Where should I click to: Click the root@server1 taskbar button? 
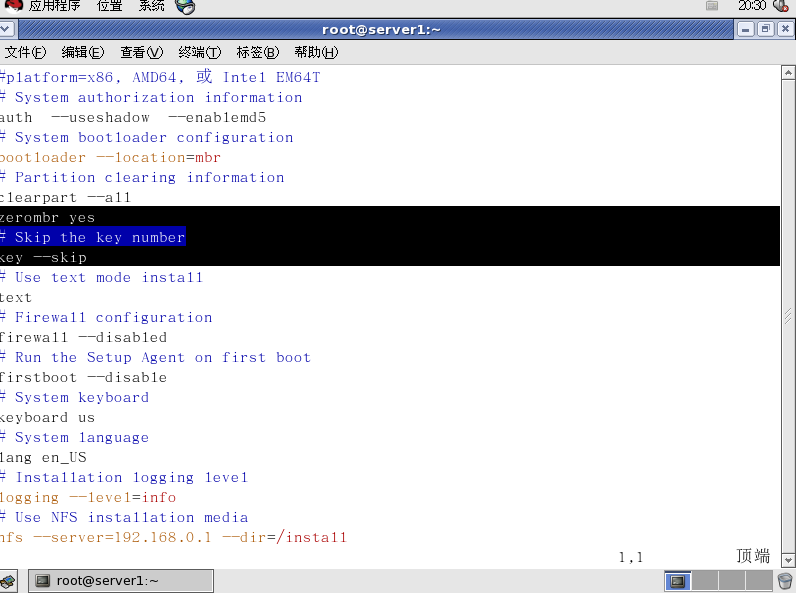(x=121, y=581)
